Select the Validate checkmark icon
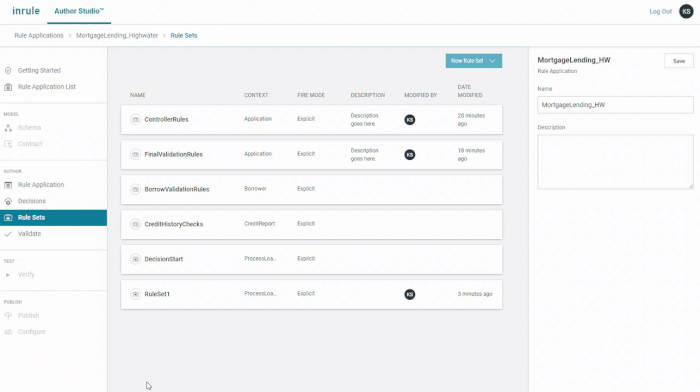 point(8,234)
